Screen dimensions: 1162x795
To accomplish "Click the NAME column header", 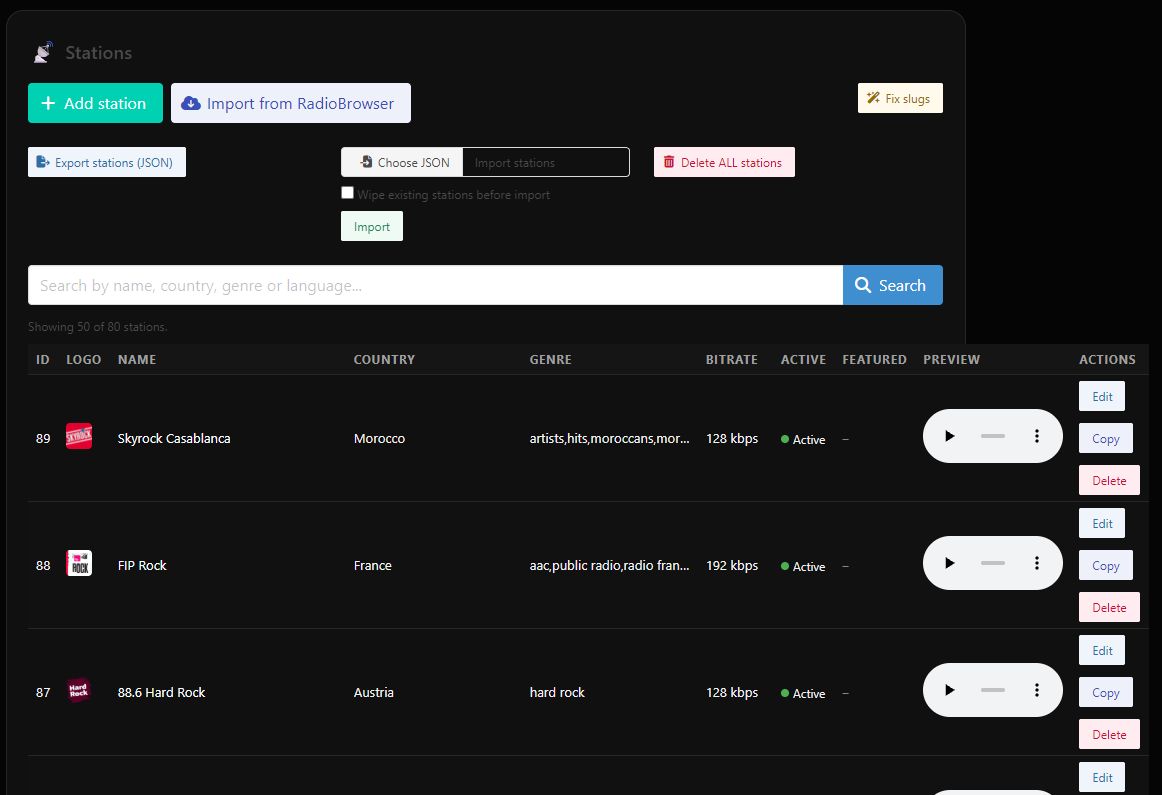I will pyautogui.click(x=136, y=359).
